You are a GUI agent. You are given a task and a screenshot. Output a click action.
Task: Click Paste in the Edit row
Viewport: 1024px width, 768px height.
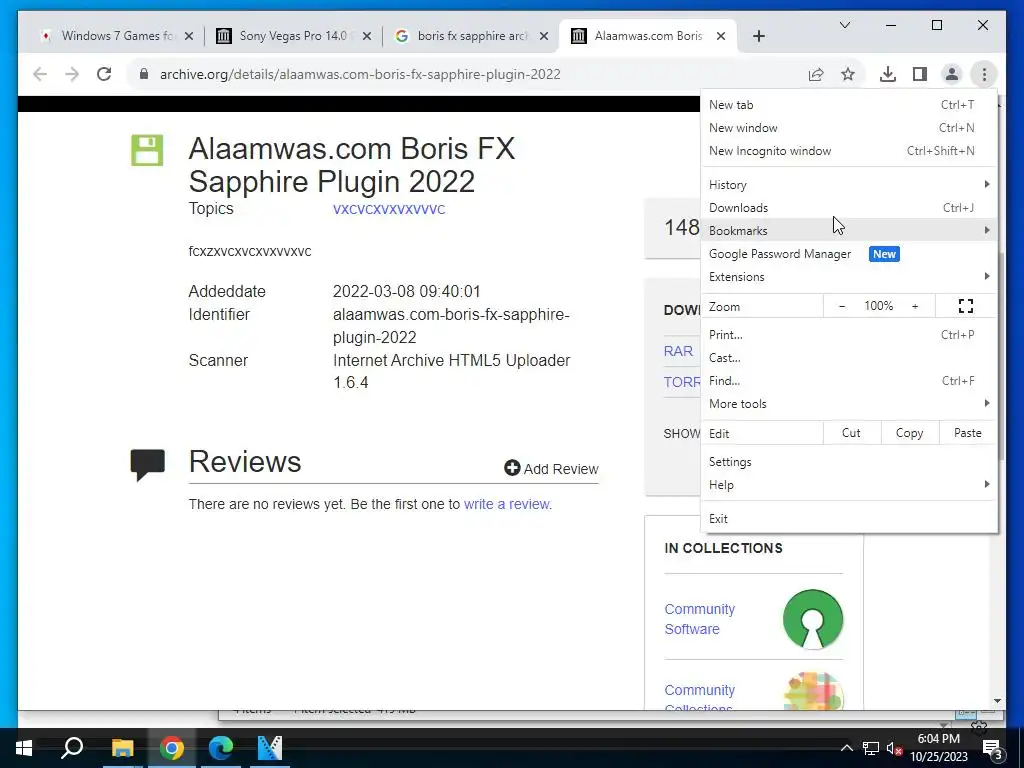point(967,433)
